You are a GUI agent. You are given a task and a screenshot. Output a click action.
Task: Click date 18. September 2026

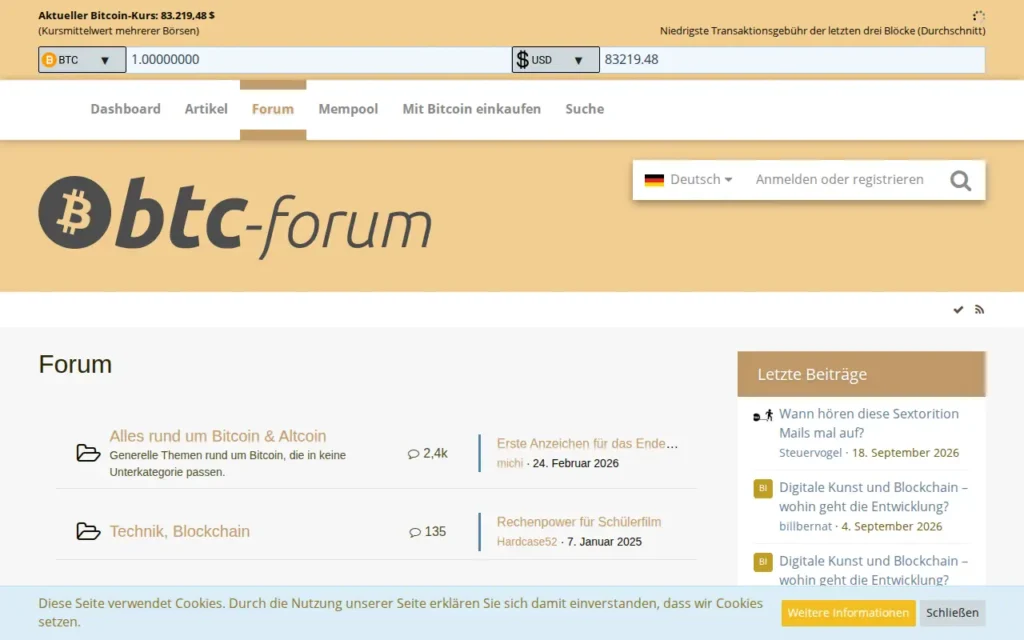tap(905, 453)
